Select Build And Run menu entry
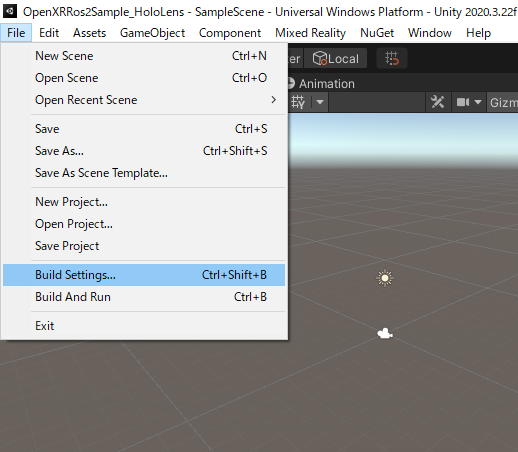The height and width of the screenshot is (452, 518). [x=144, y=297]
